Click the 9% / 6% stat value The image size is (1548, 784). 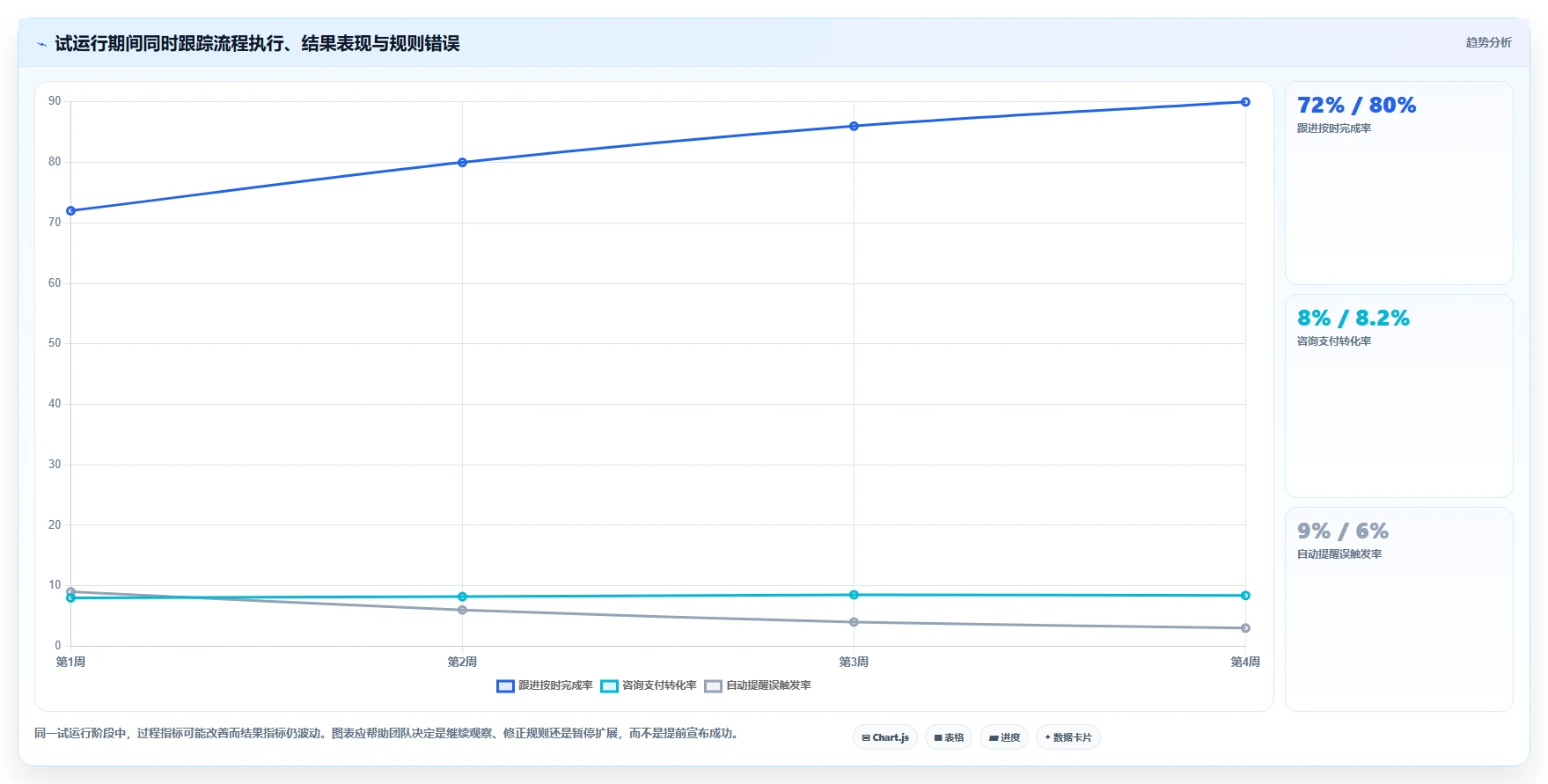pos(1342,531)
